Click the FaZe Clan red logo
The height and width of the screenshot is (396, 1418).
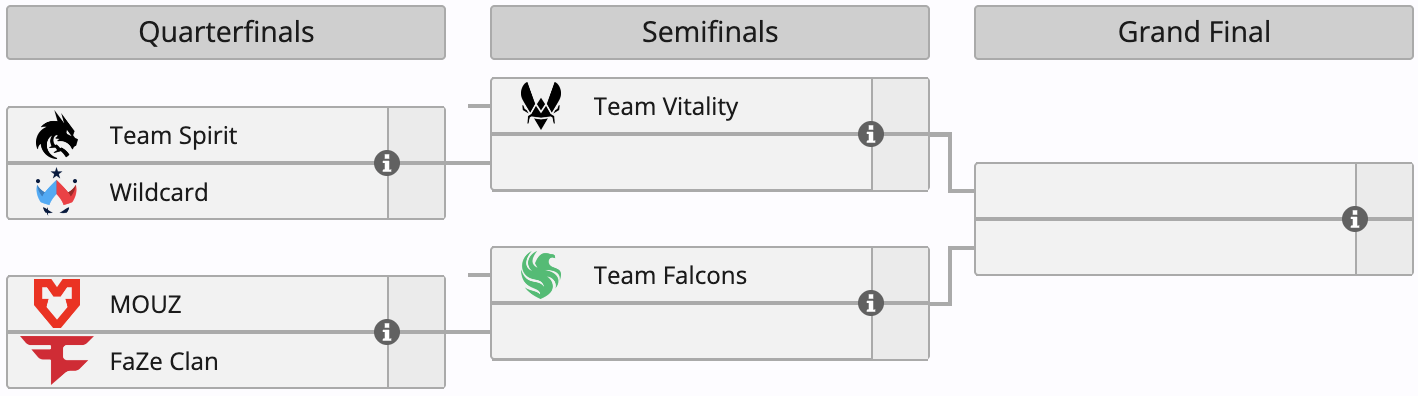pyautogui.click(x=57, y=361)
